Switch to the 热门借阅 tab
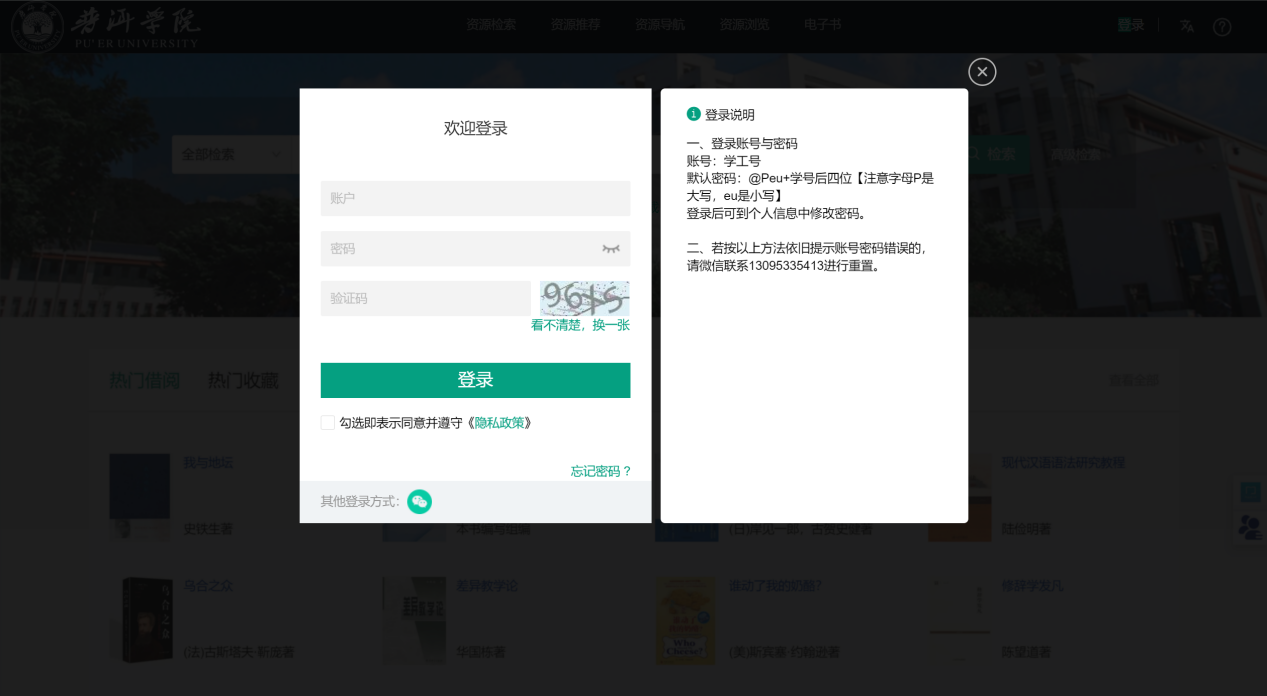This screenshot has width=1267, height=696. pyautogui.click(x=144, y=381)
